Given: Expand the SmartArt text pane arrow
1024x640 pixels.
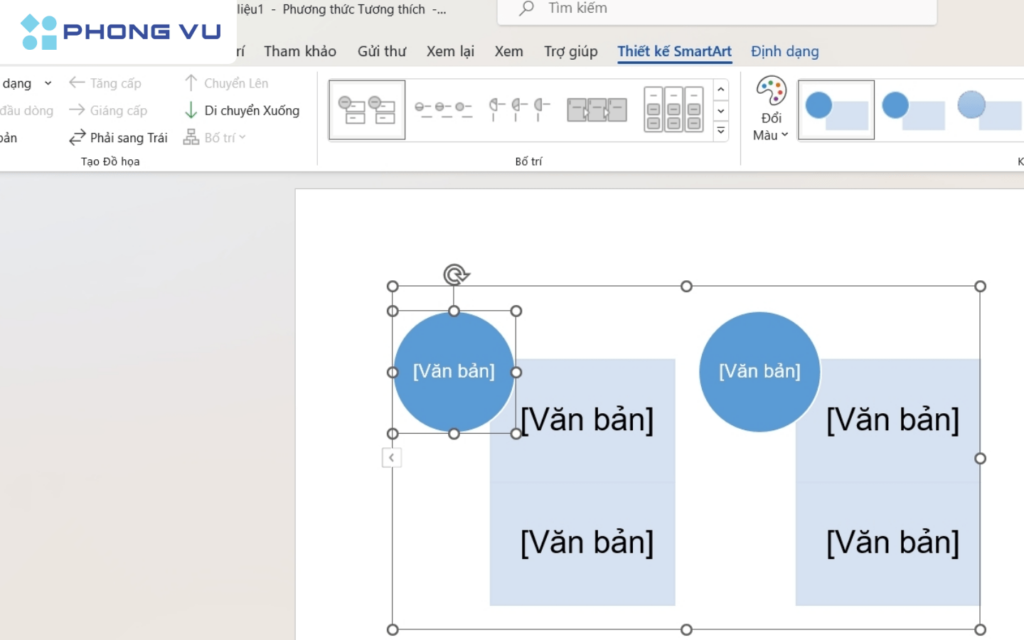Looking at the screenshot, I should coord(392,458).
